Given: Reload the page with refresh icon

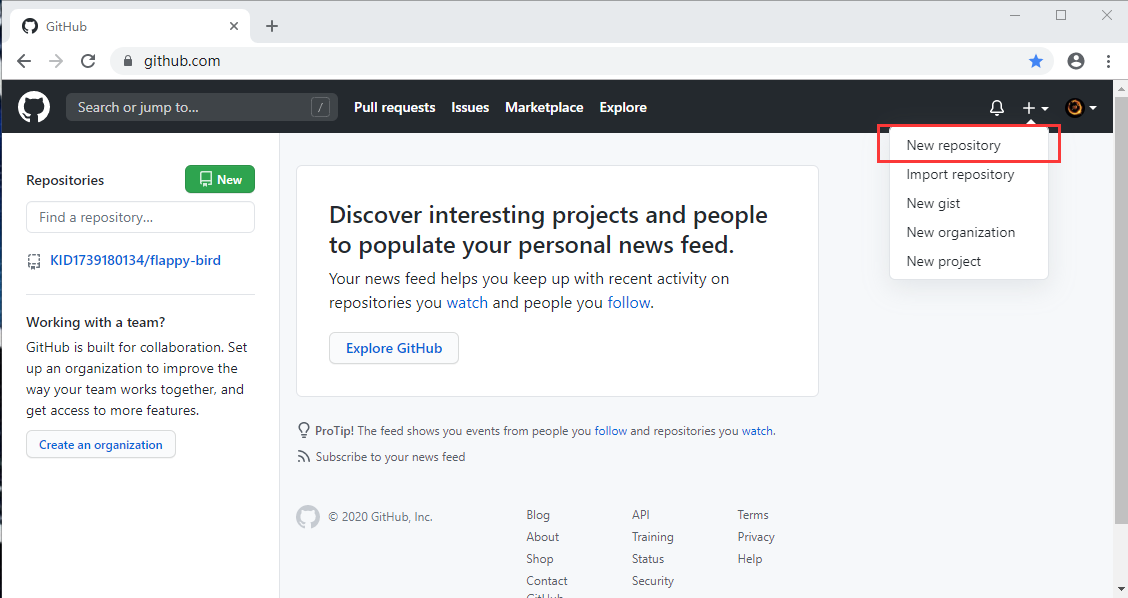Looking at the screenshot, I should click(x=88, y=61).
